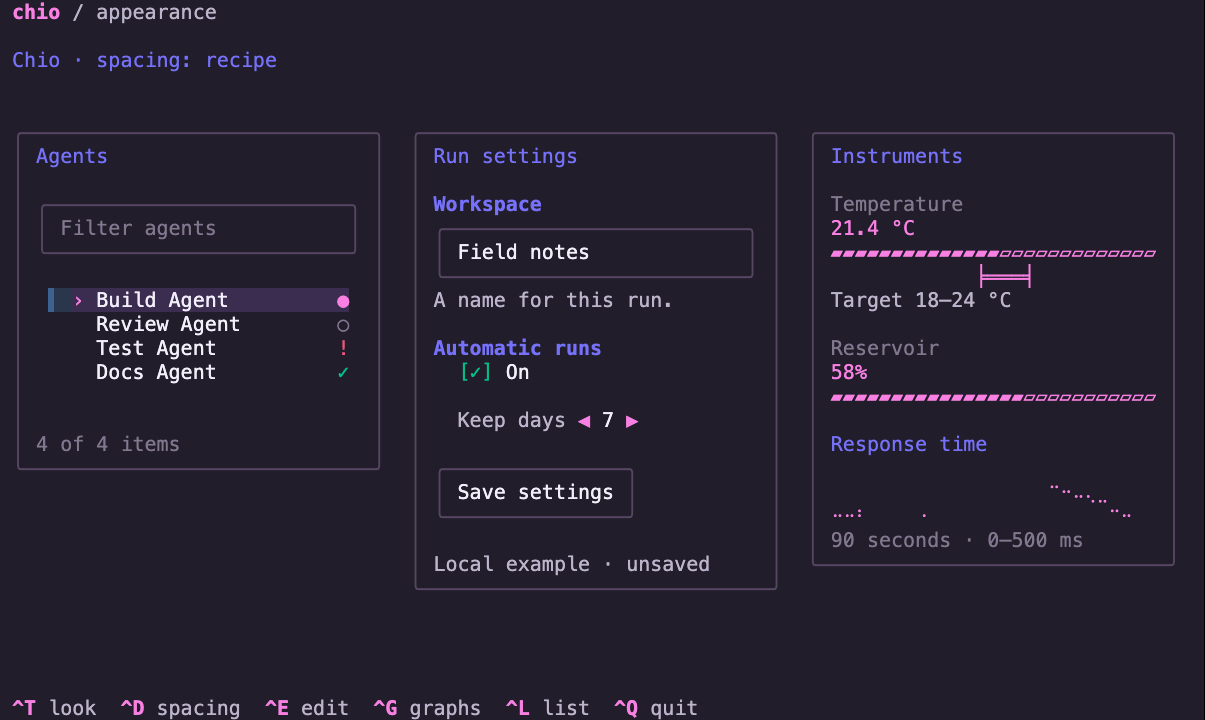
Task: Toggle the Automatic runs On checkbox
Action: (476, 372)
